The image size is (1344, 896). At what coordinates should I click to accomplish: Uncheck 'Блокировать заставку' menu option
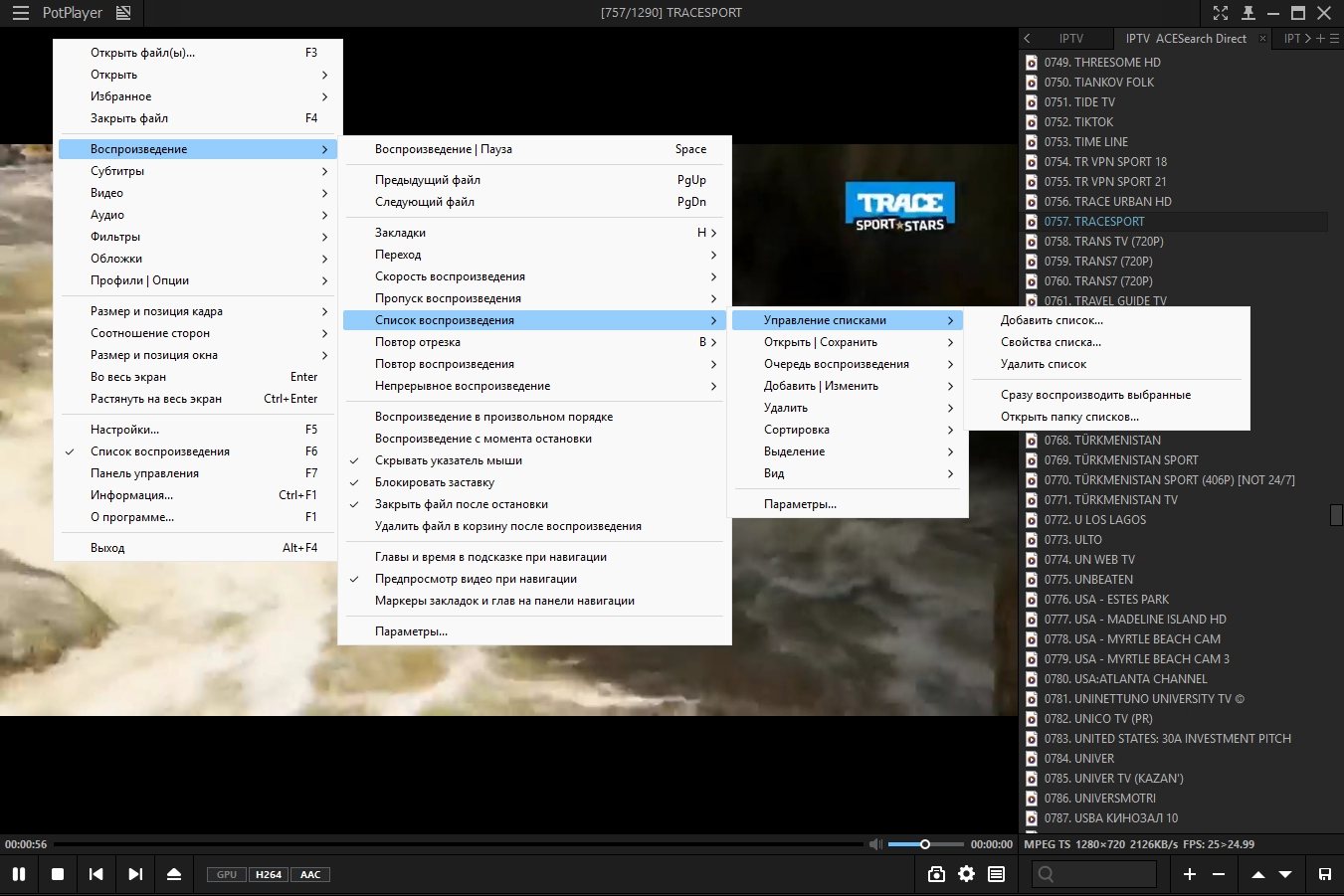pyautogui.click(x=434, y=482)
